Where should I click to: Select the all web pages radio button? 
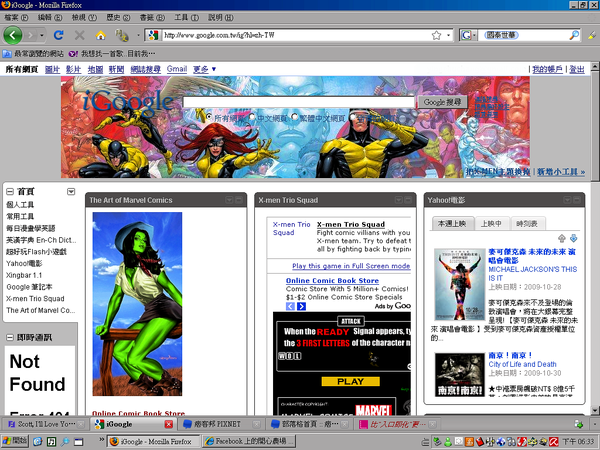[209, 116]
